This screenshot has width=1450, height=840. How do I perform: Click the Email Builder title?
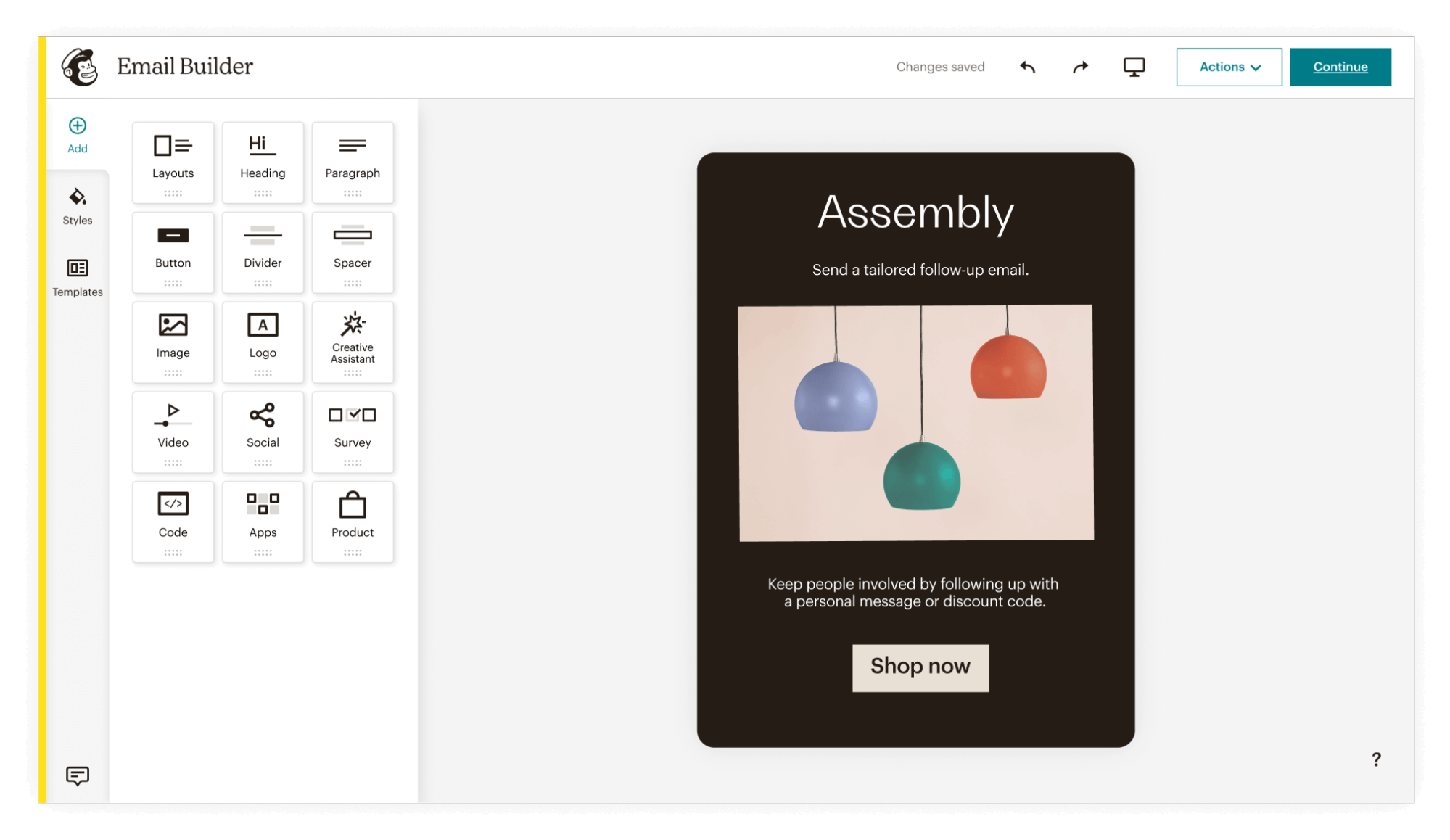pyautogui.click(x=185, y=66)
